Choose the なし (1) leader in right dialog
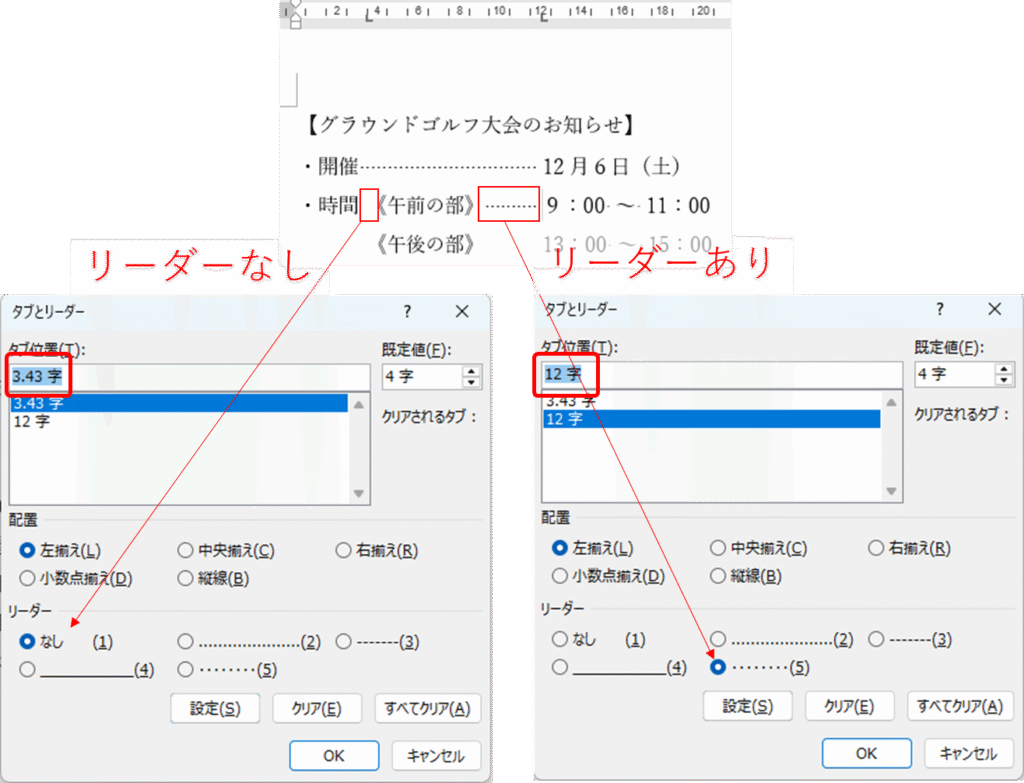The height and width of the screenshot is (783, 1024). pos(560,639)
